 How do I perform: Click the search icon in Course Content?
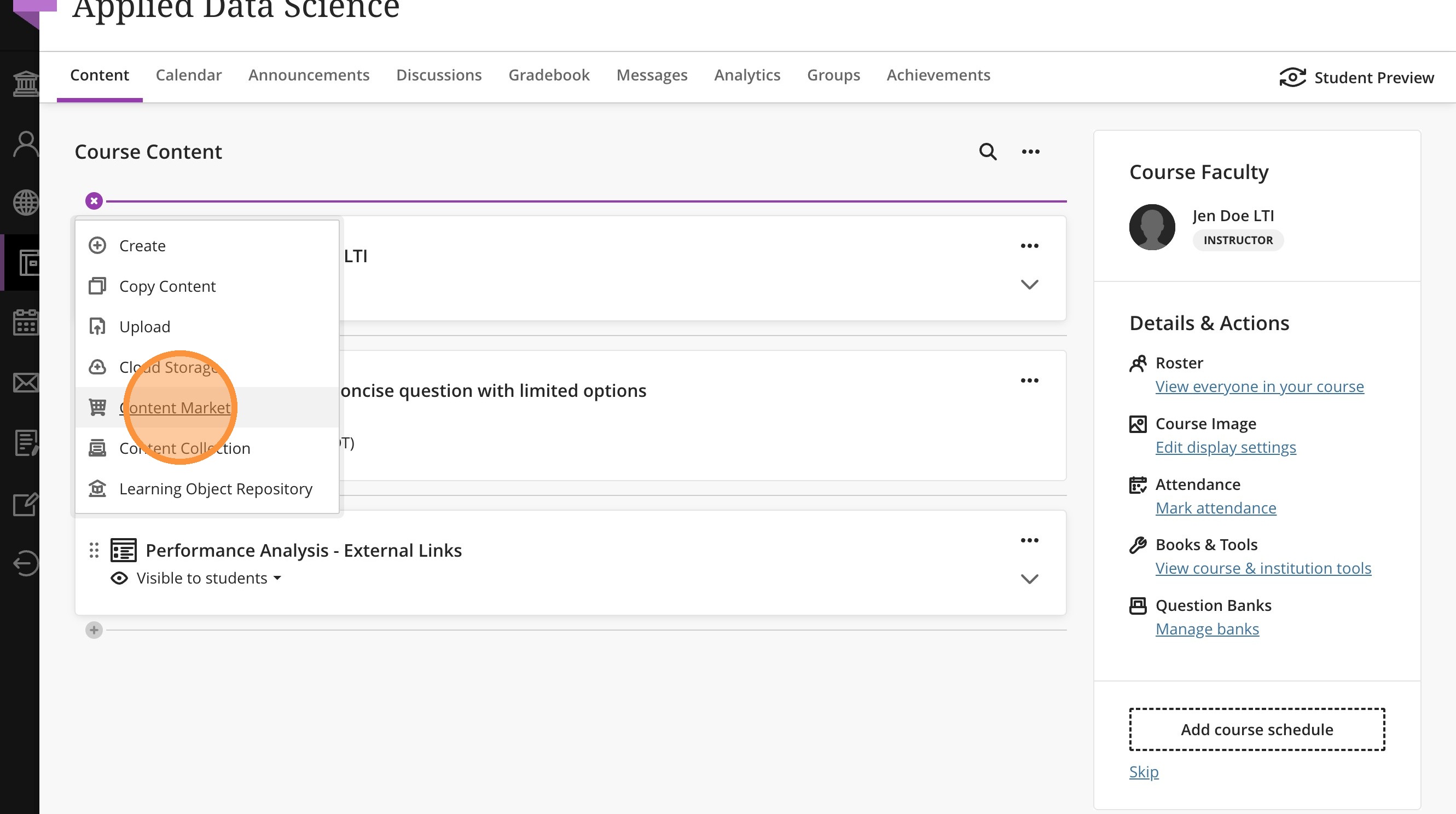pyautogui.click(x=988, y=152)
